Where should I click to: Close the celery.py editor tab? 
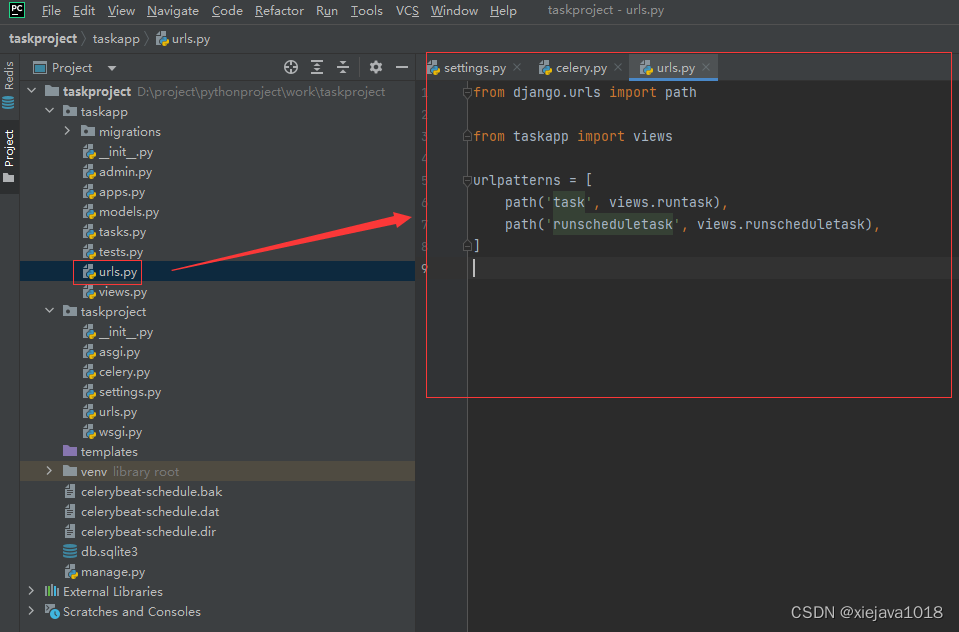(618, 68)
